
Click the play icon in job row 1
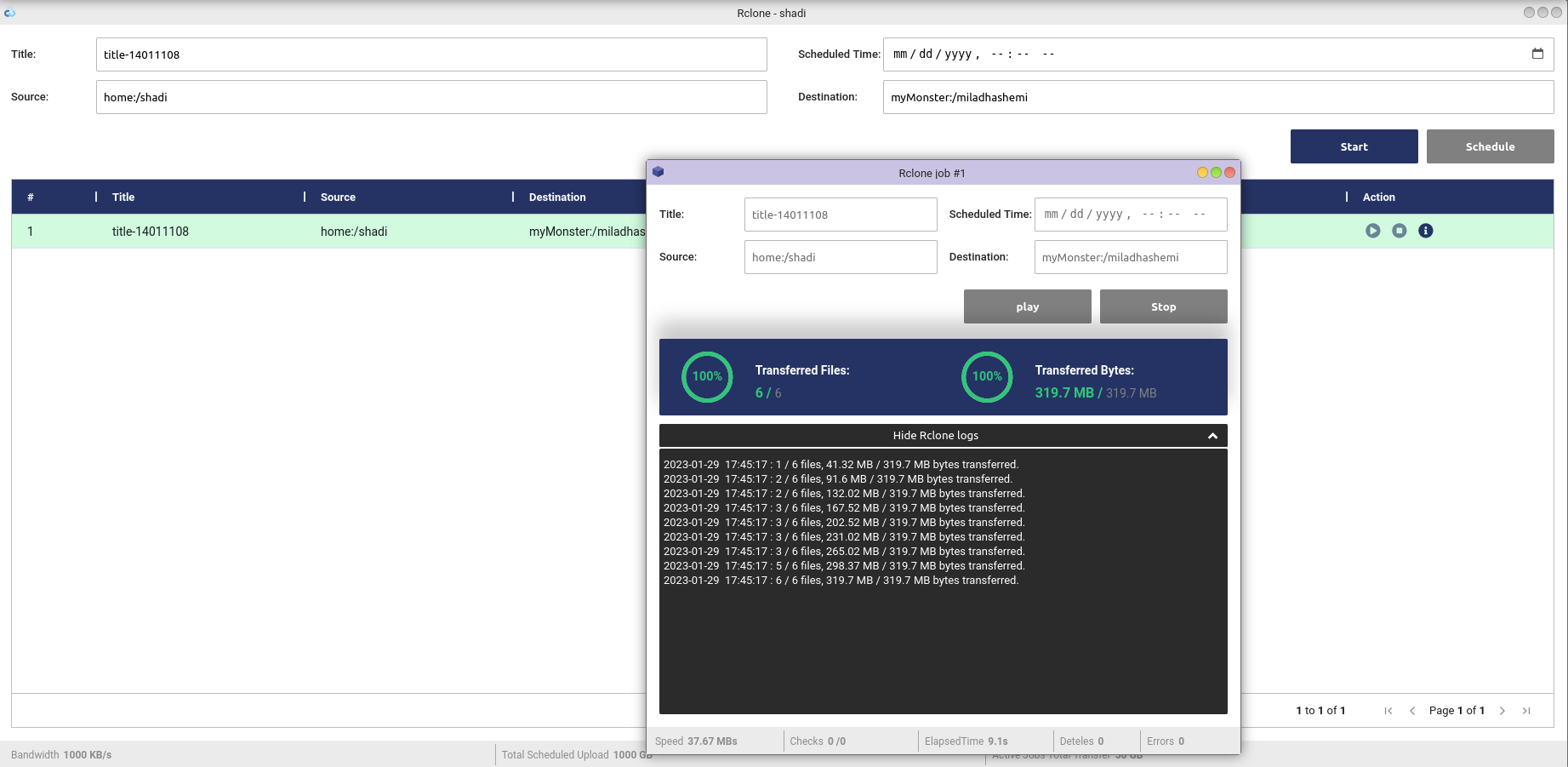(x=1372, y=231)
